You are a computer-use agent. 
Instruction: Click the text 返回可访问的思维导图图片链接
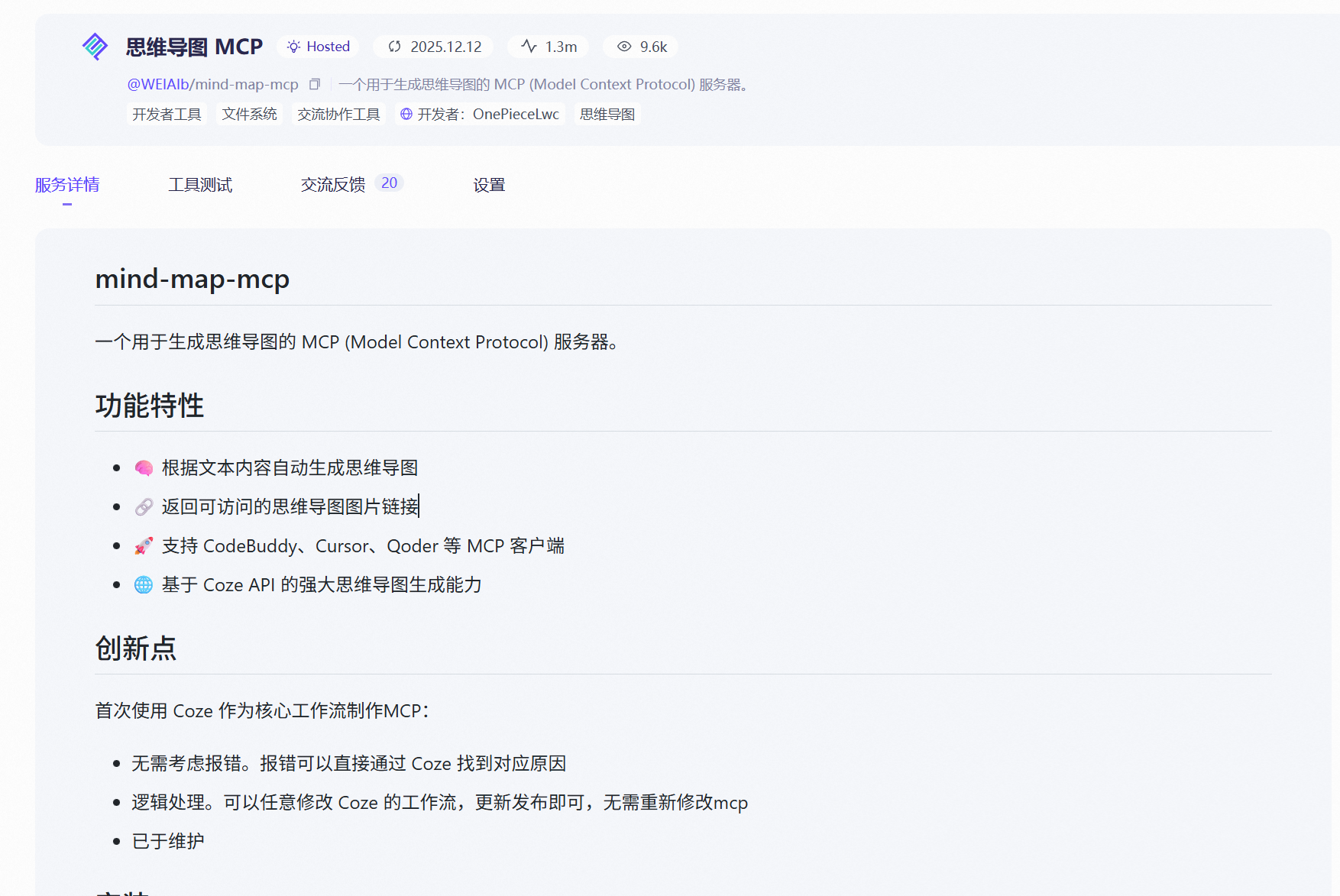pyautogui.click(x=290, y=506)
